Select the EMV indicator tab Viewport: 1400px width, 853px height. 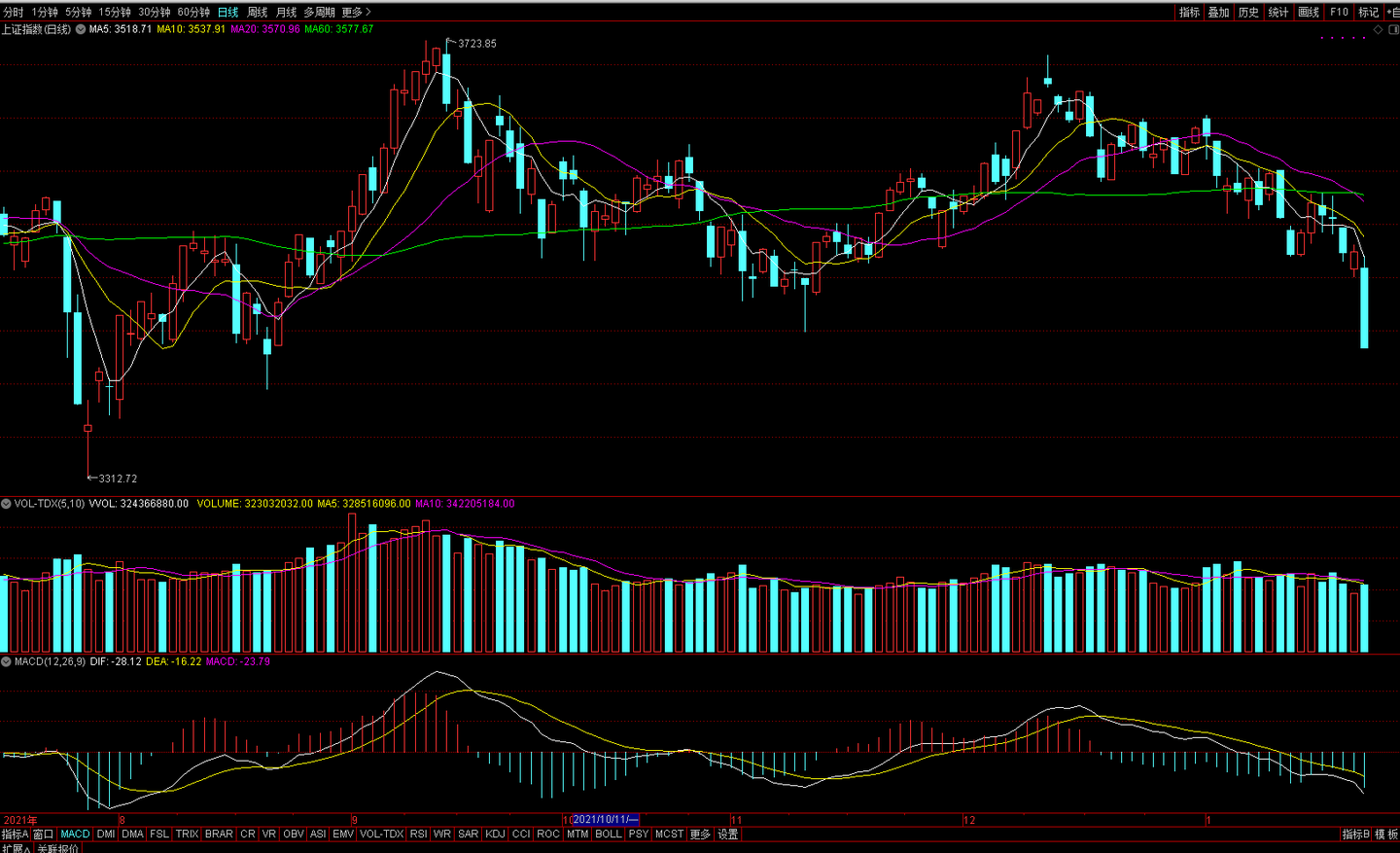click(x=343, y=835)
